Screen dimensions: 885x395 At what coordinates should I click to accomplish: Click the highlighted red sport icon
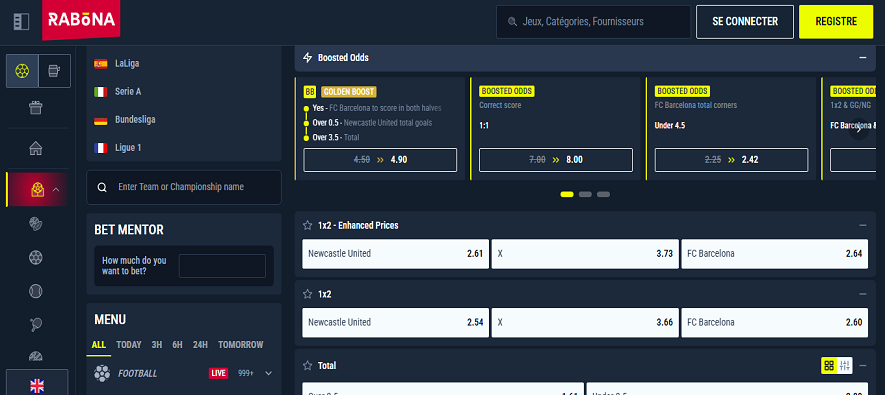pyautogui.click(x=37, y=189)
